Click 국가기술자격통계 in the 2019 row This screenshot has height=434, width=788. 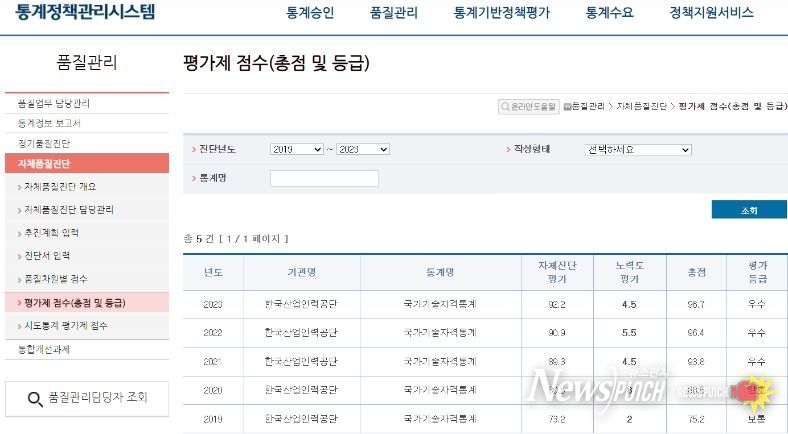pyautogui.click(x=440, y=419)
